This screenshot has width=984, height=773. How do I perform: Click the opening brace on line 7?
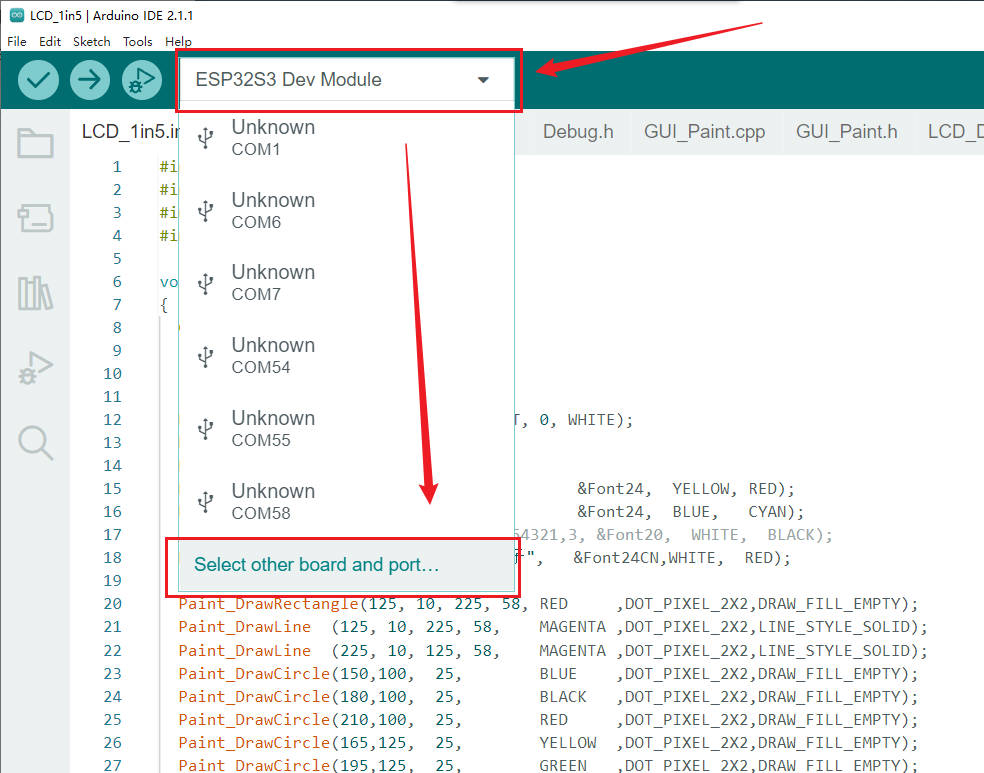click(x=164, y=306)
